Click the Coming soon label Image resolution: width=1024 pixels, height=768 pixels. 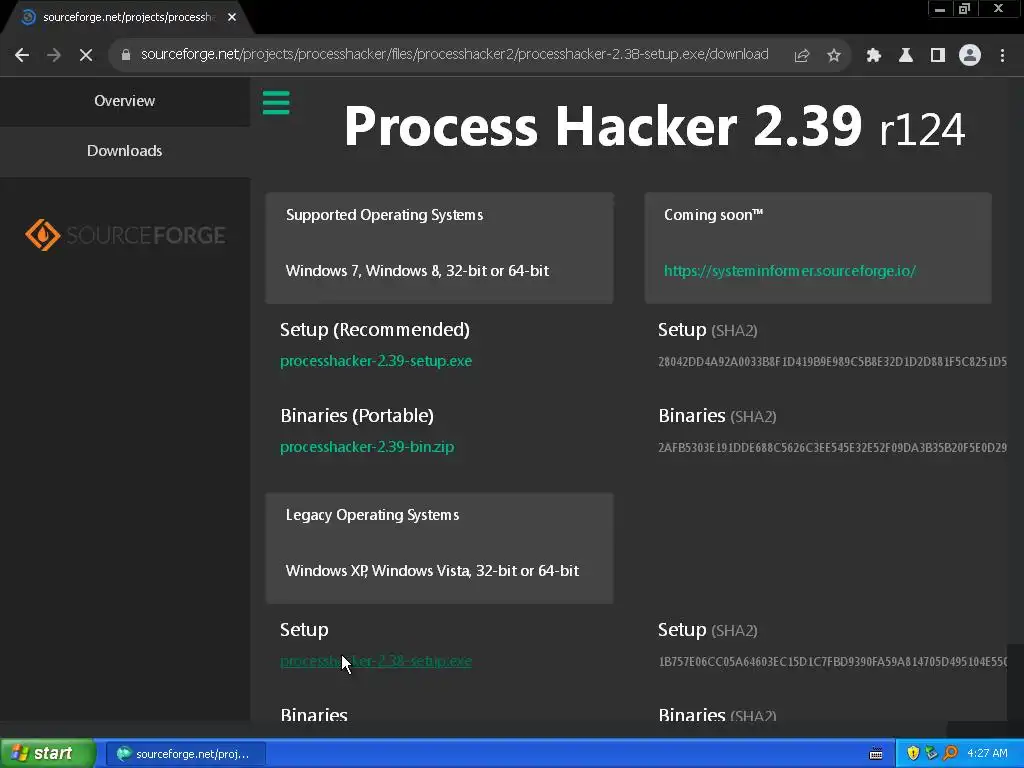pyautogui.click(x=713, y=215)
